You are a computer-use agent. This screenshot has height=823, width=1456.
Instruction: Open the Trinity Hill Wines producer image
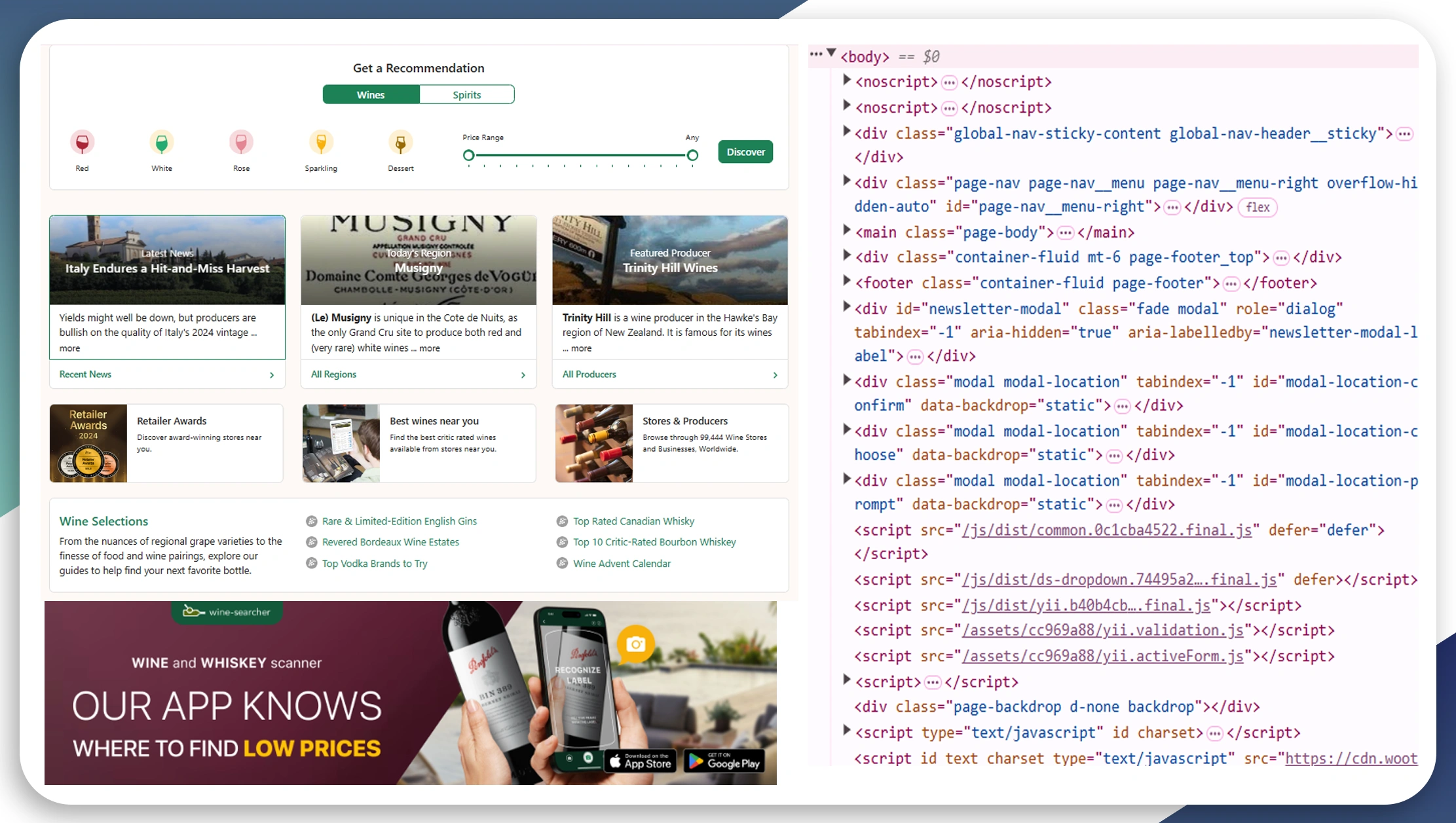(x=670, y=260)
